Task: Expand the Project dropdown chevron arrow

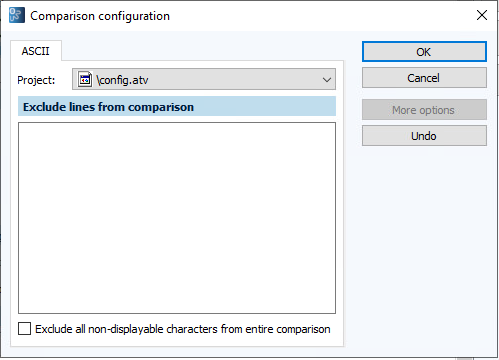Action: click(327, 80)
